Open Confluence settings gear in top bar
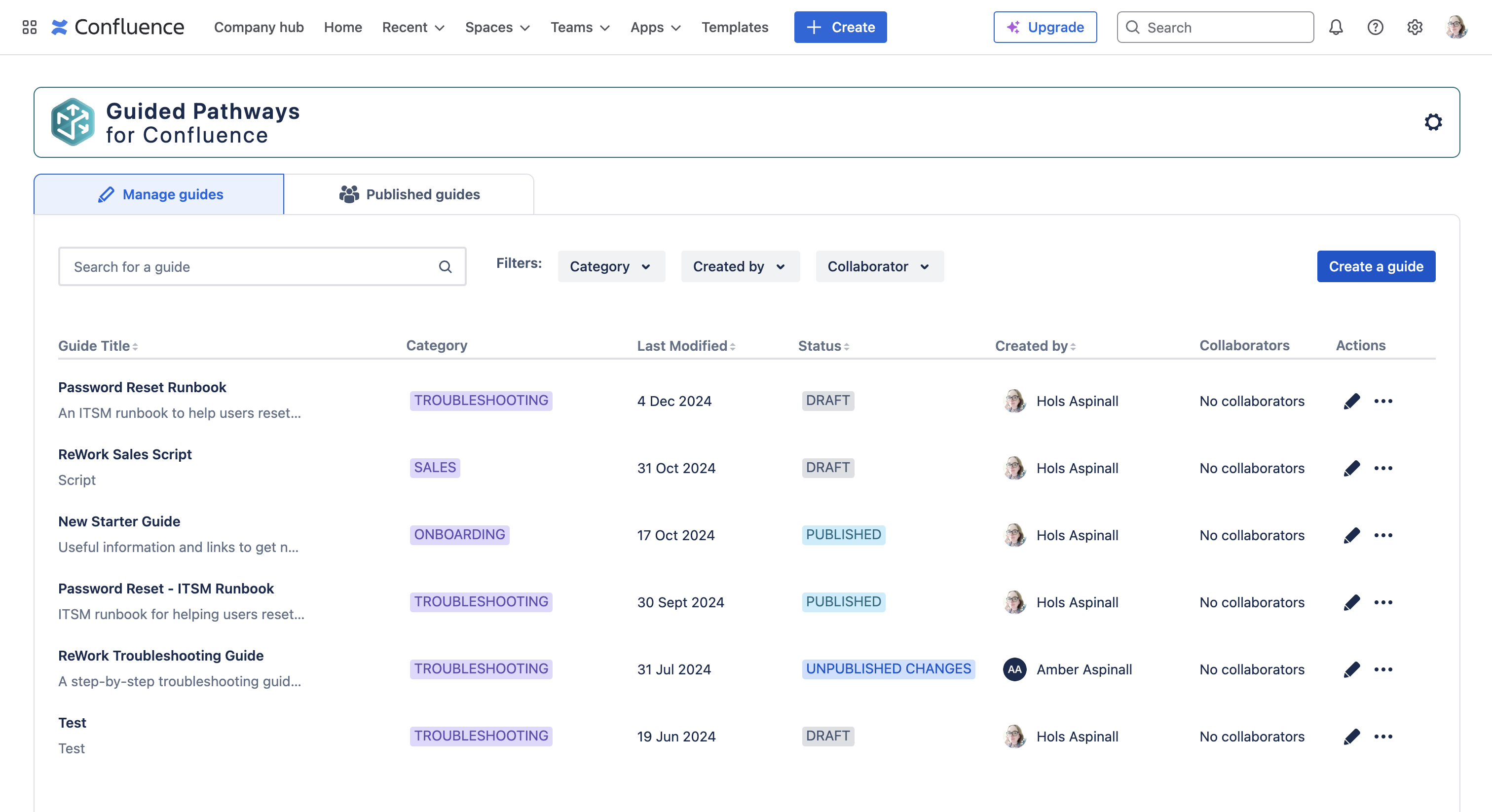 pos(1415,27)
